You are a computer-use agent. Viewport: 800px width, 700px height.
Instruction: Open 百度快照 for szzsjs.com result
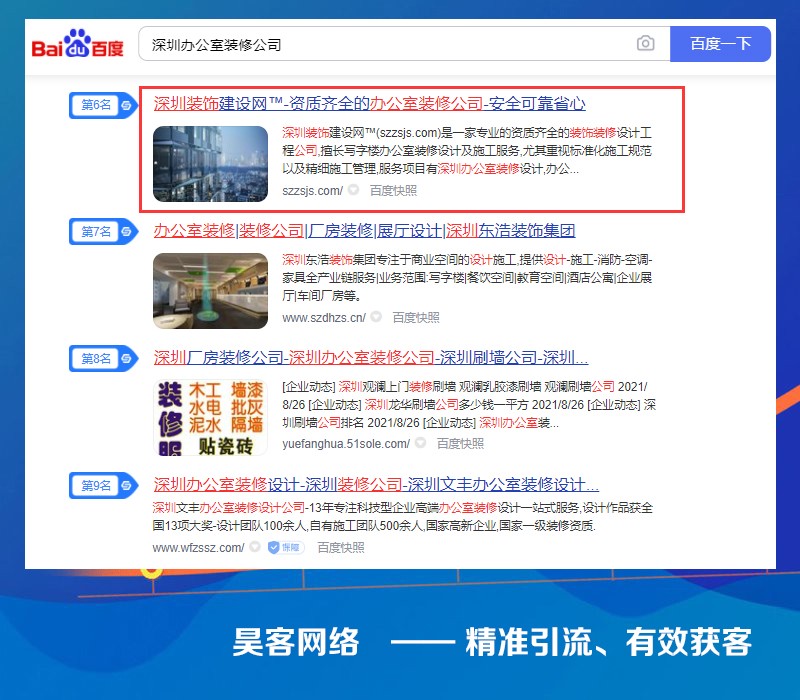pyautogui.click(x=393, y=191)
